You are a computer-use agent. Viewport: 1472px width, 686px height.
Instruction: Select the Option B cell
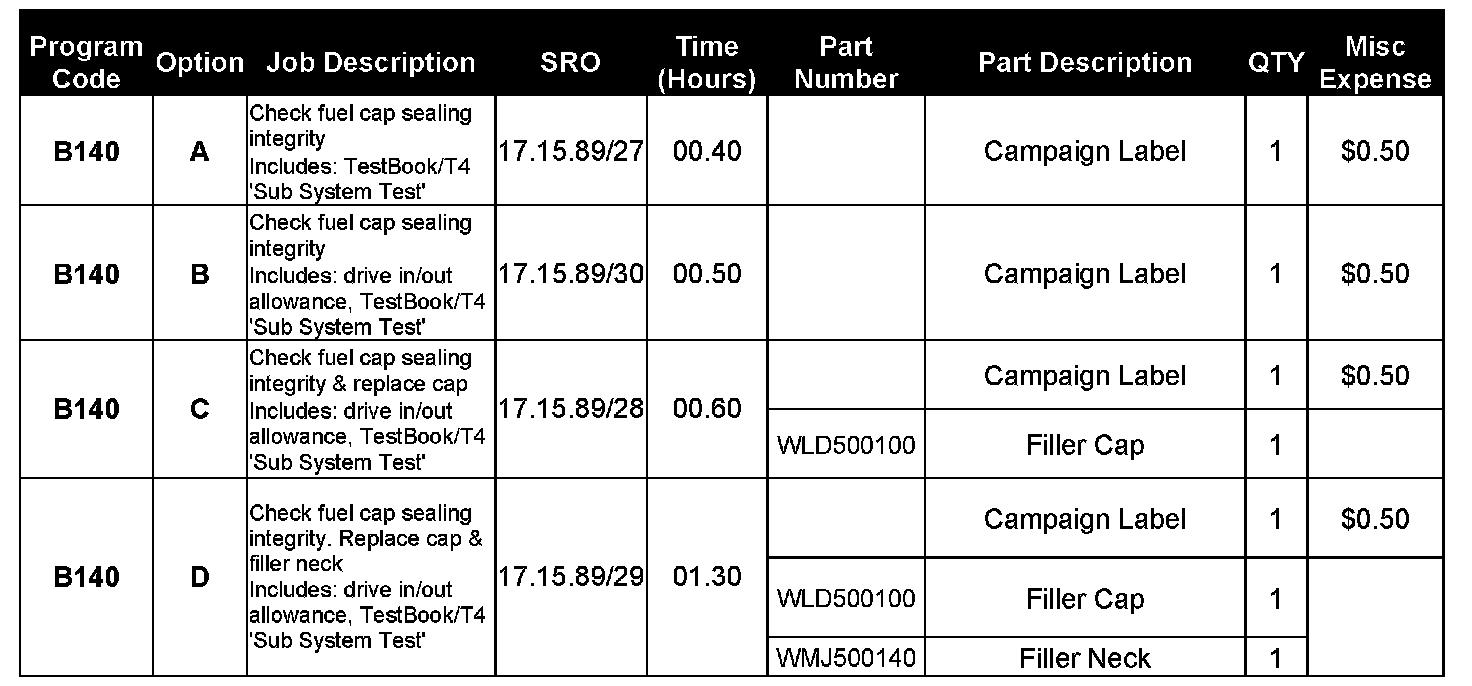coord(200,274)
